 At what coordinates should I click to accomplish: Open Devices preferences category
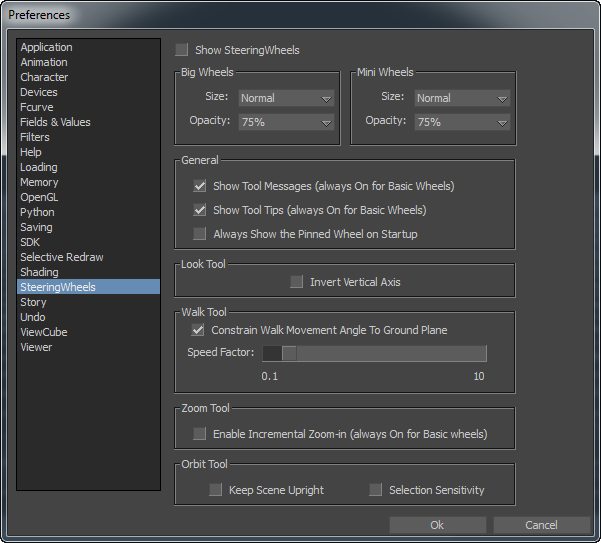(88, 92)
